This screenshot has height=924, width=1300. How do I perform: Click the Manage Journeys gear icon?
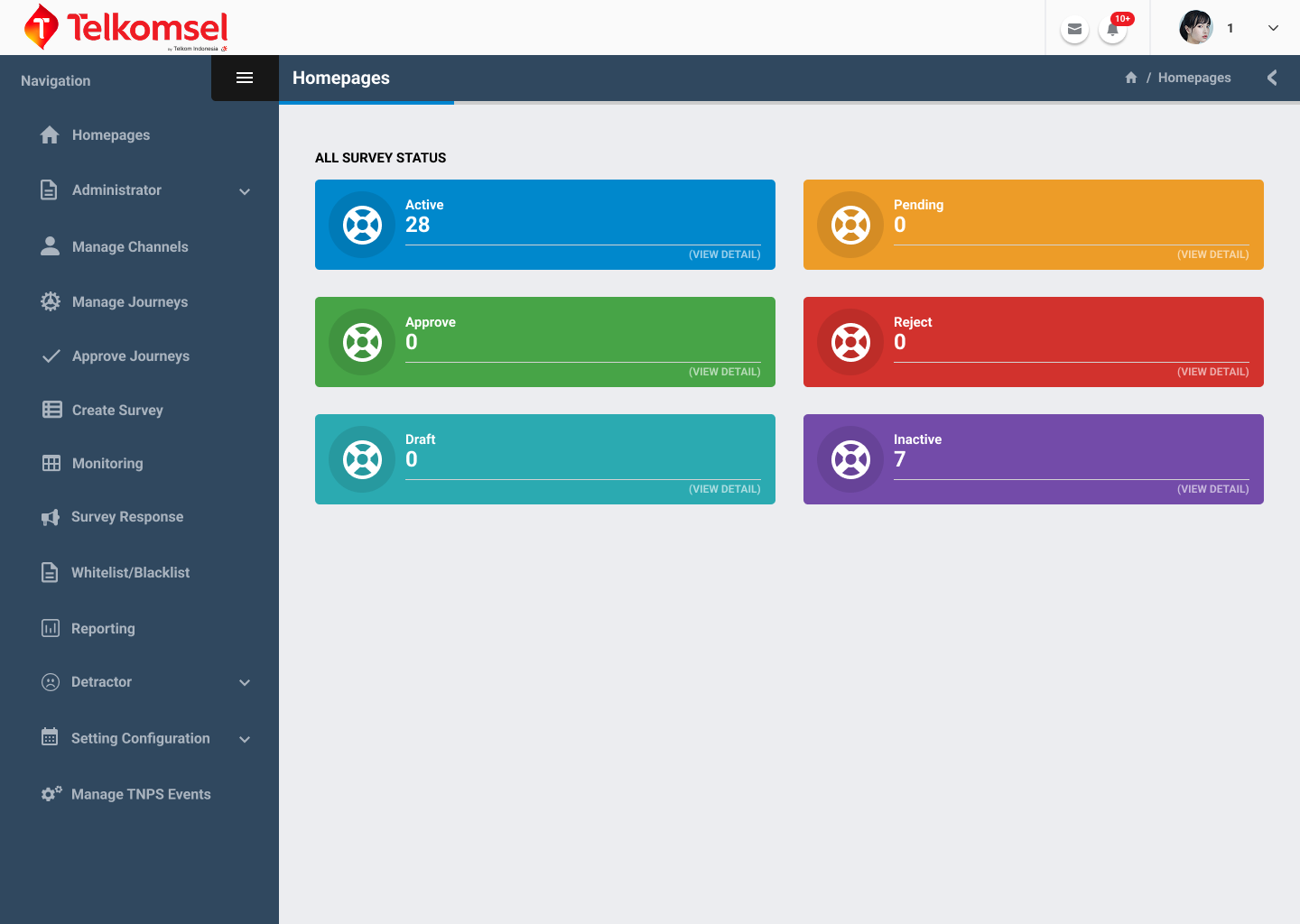(x=50, y=301)
